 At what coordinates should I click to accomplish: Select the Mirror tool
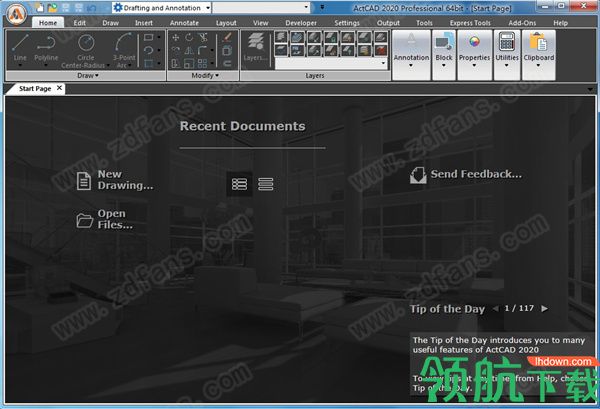pyautogui.click(x=189, y=50)
